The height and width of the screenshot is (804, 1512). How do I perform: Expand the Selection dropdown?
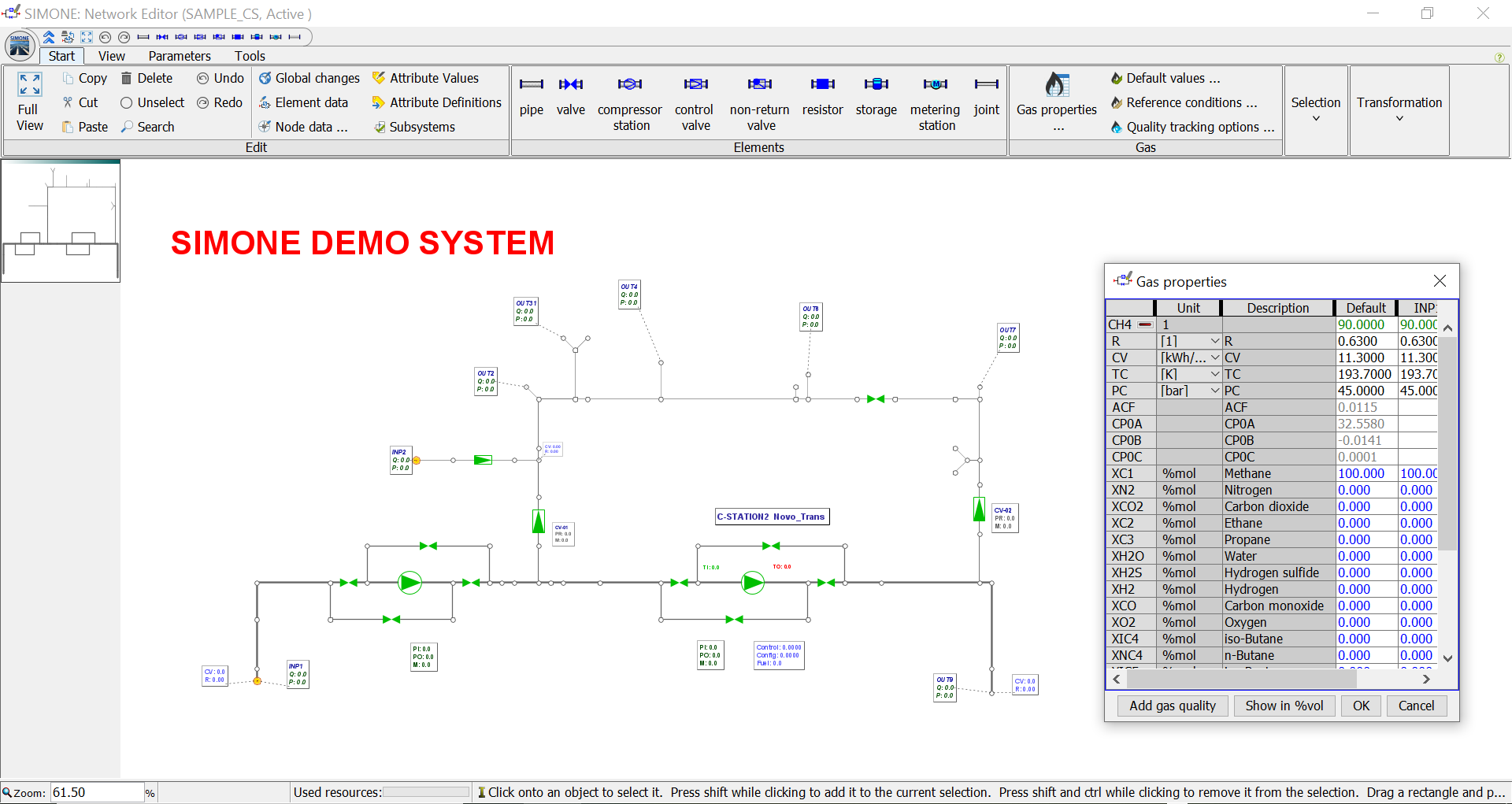pos(1316,109)
